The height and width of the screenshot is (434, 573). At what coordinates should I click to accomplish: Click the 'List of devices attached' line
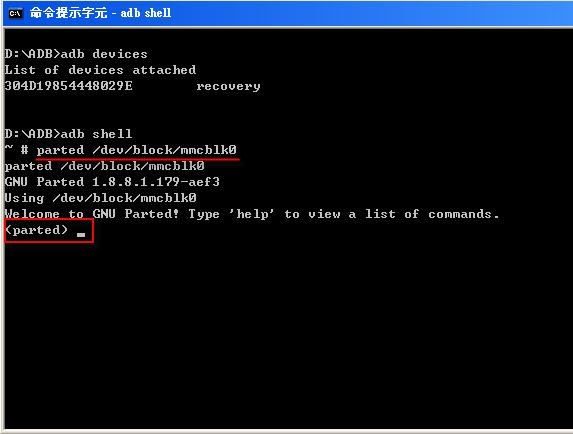(100, 70)
